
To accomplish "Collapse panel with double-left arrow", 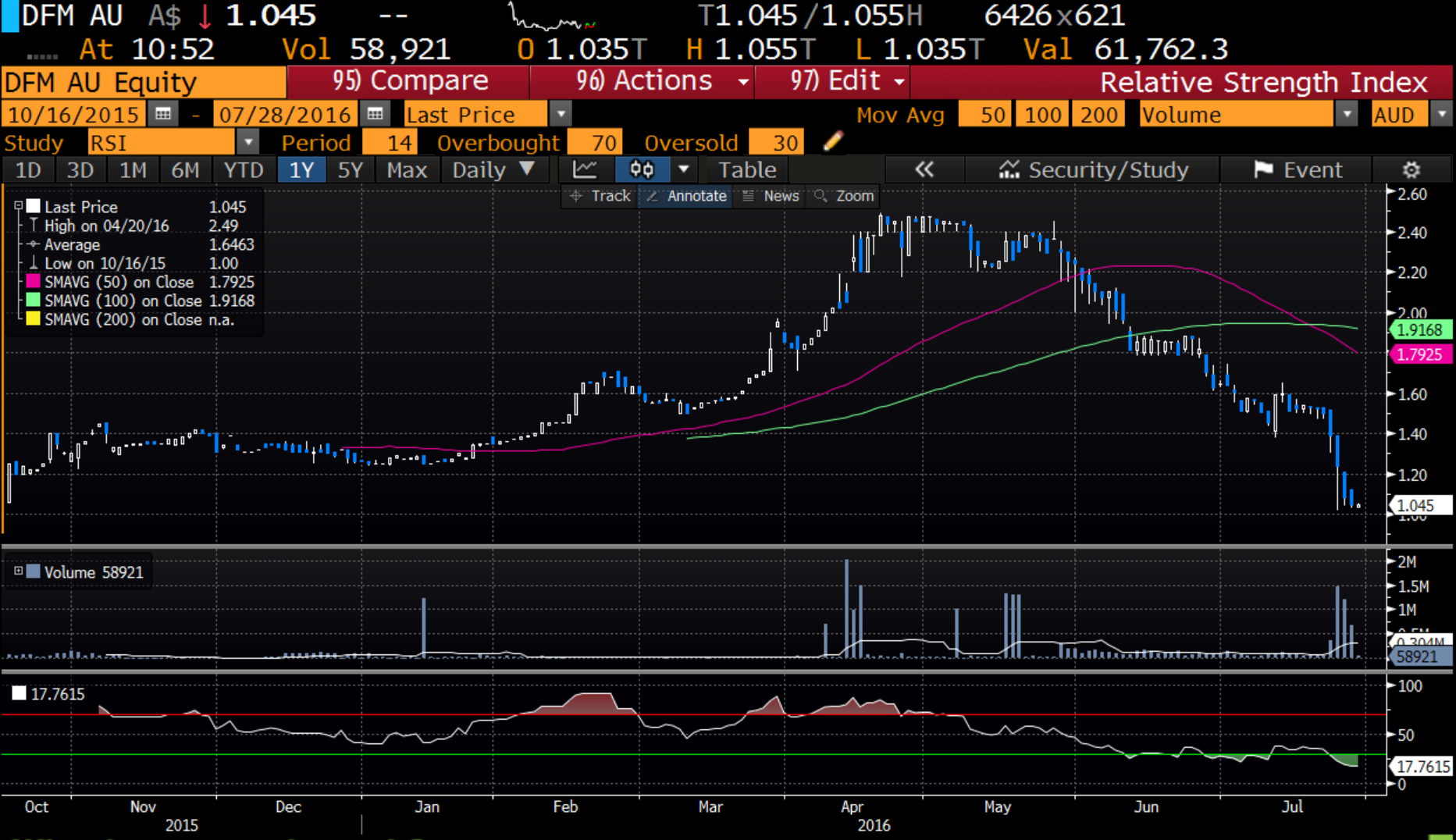I will [x=924, y=169].
